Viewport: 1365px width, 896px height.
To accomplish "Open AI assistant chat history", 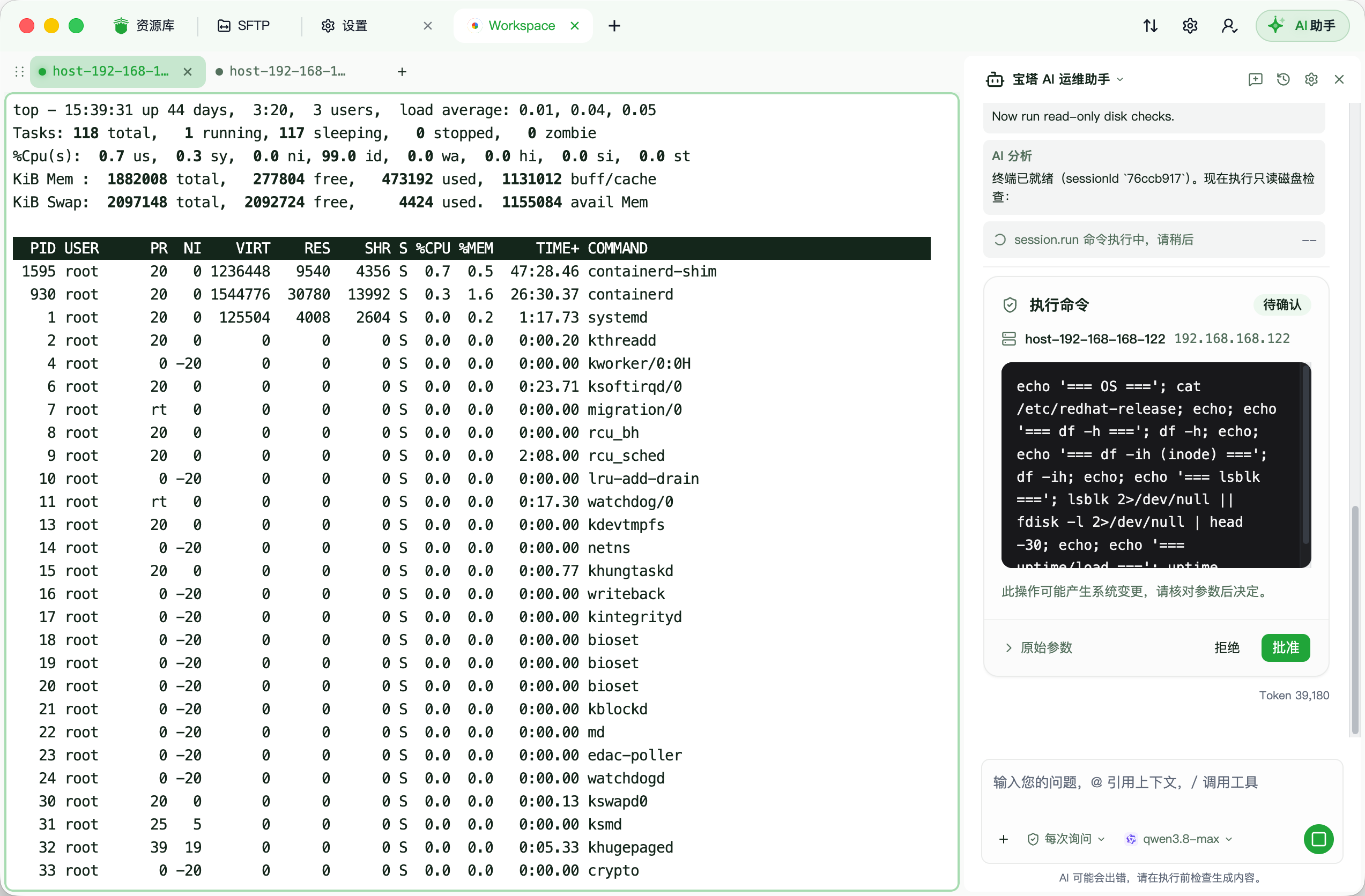I will [x=1284, y=79].
